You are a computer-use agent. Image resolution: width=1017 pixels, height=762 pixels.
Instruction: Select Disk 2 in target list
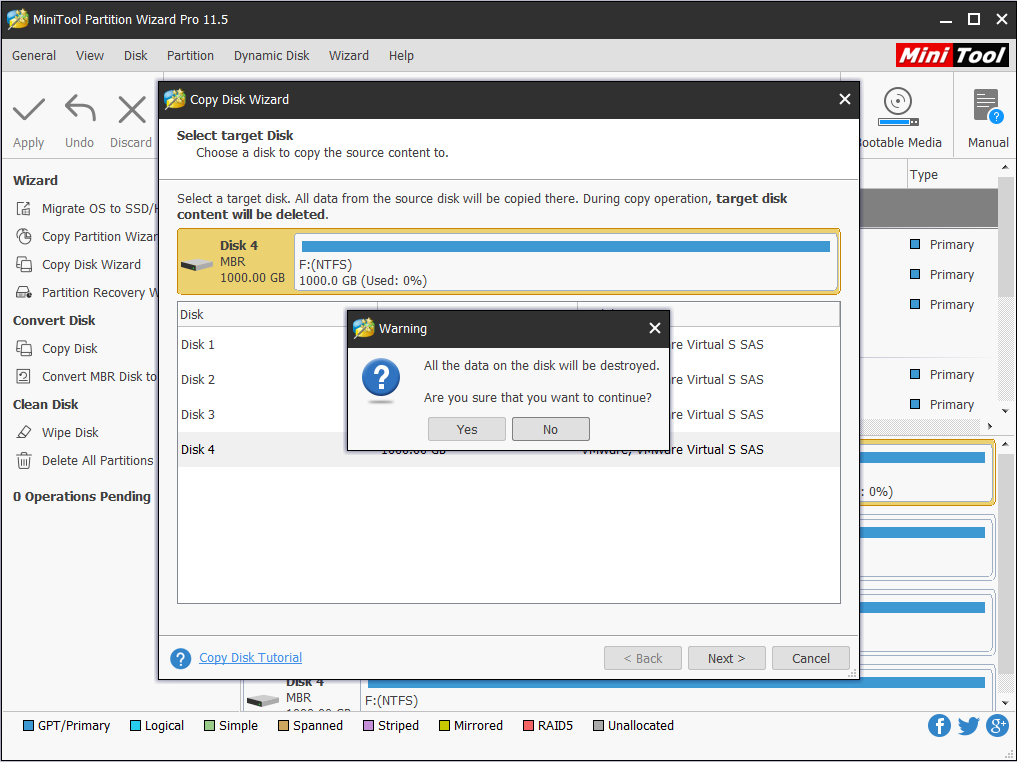(x=508, y=379)
